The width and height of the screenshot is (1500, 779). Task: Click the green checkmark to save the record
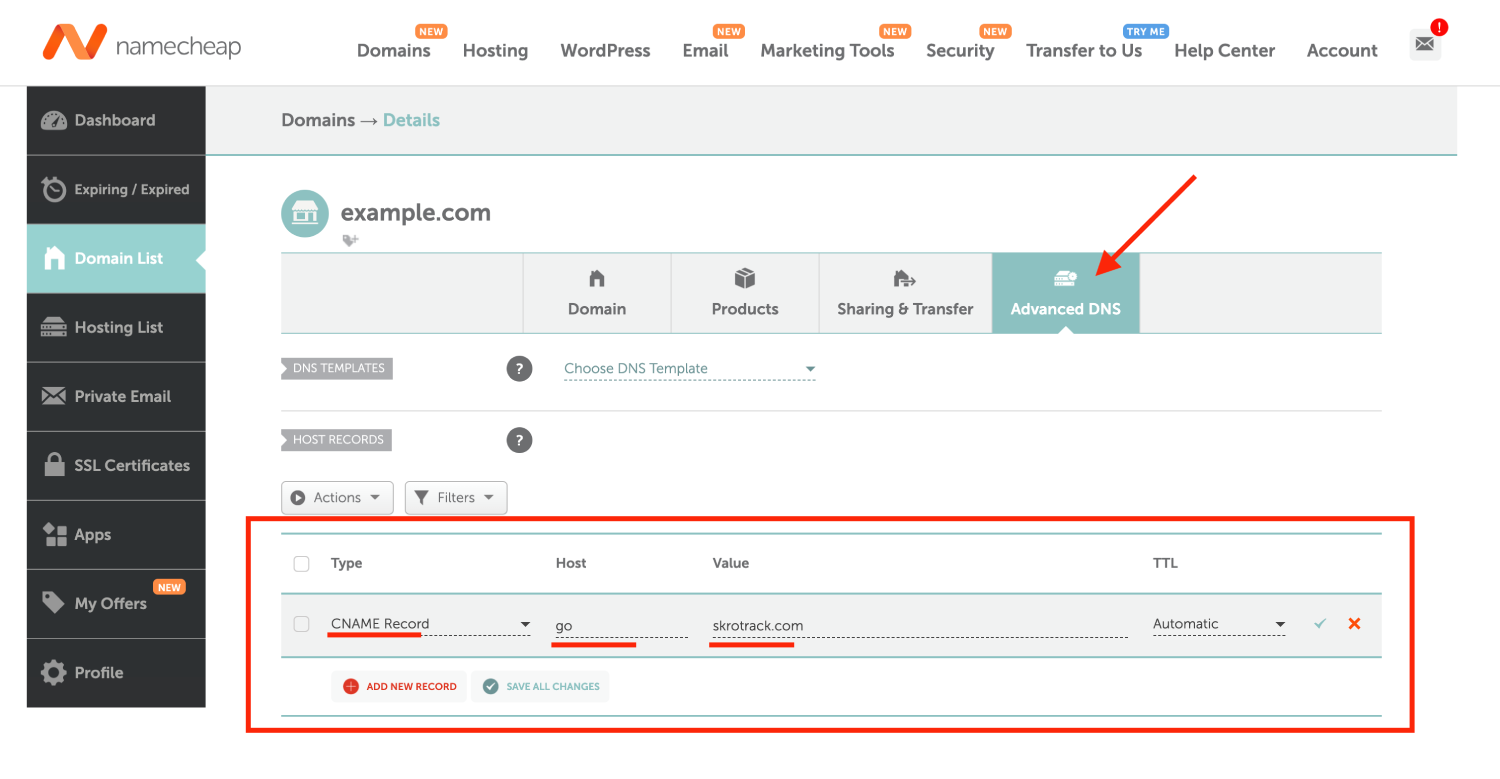pos(1320,623)
